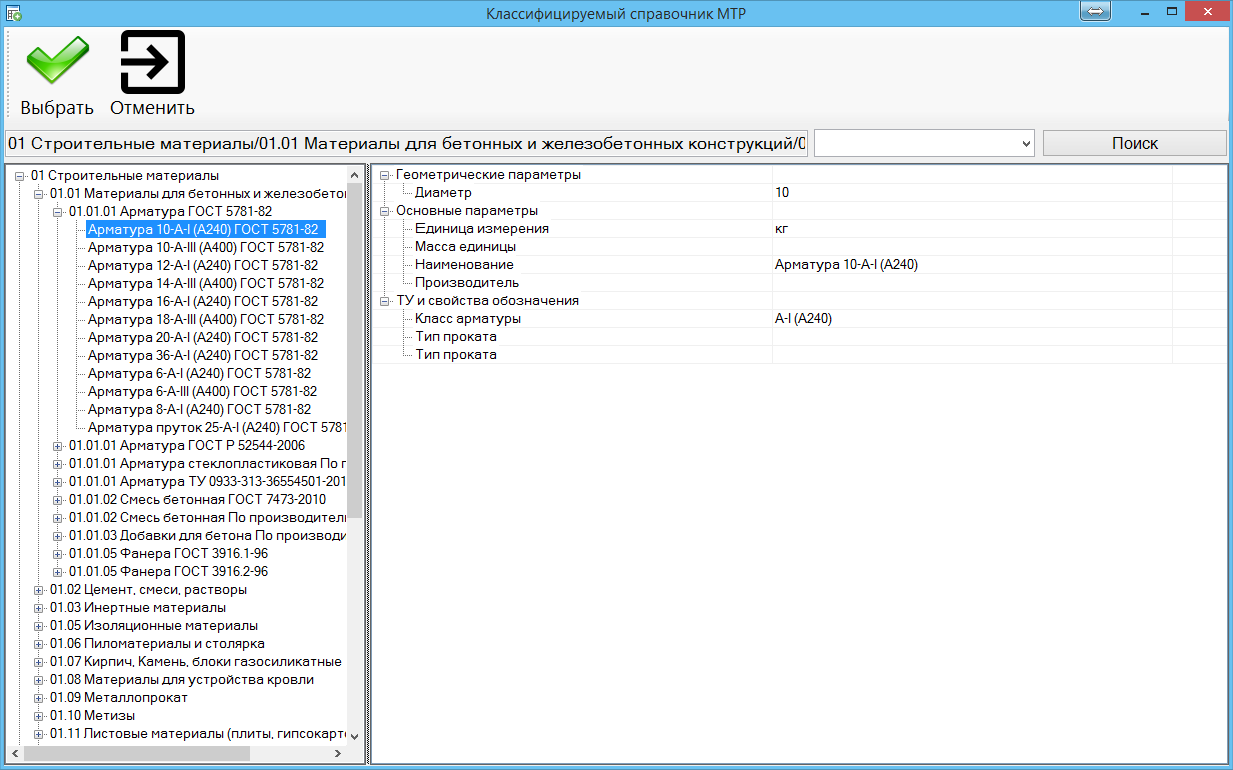Click the tree vertical scrollbar thumb
This screenshot has height=770, width=1233.
[x=355, y=350]
